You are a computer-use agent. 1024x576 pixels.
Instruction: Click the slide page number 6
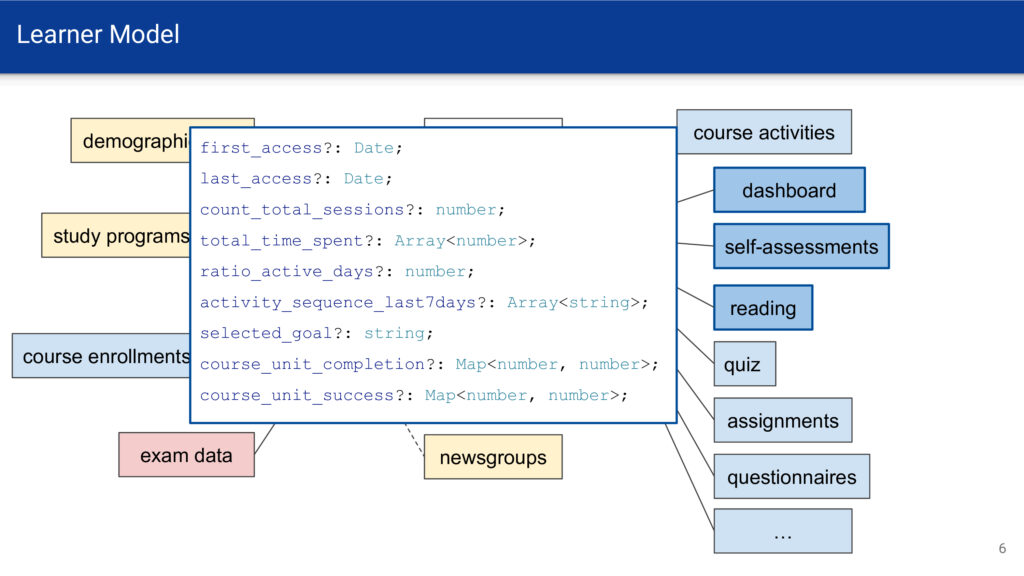[x=1002, y=549]
